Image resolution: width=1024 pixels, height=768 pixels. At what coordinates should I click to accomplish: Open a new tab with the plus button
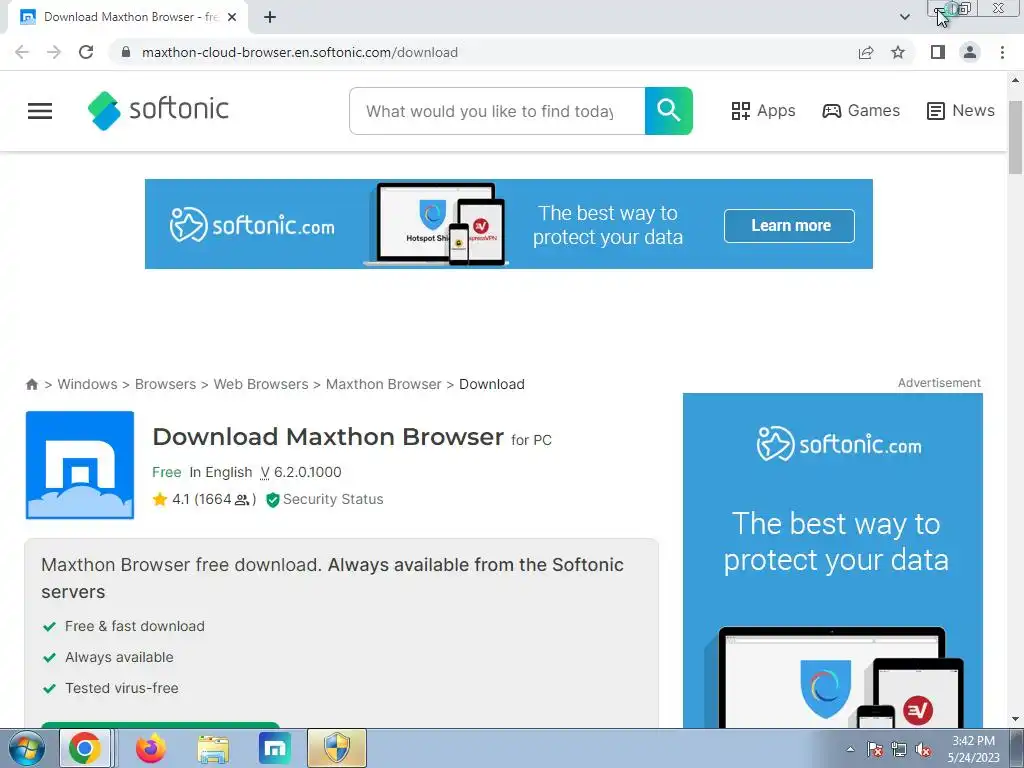click(x=270, y=17)
